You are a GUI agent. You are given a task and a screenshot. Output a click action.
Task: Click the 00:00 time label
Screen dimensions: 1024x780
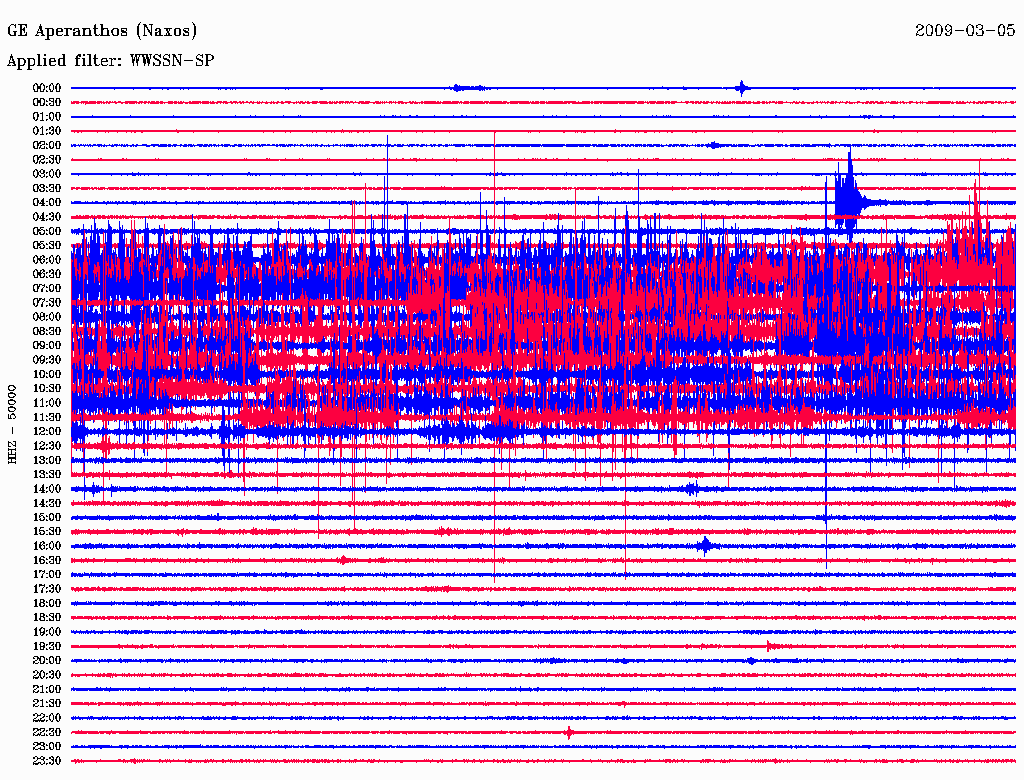coord(47,88)
